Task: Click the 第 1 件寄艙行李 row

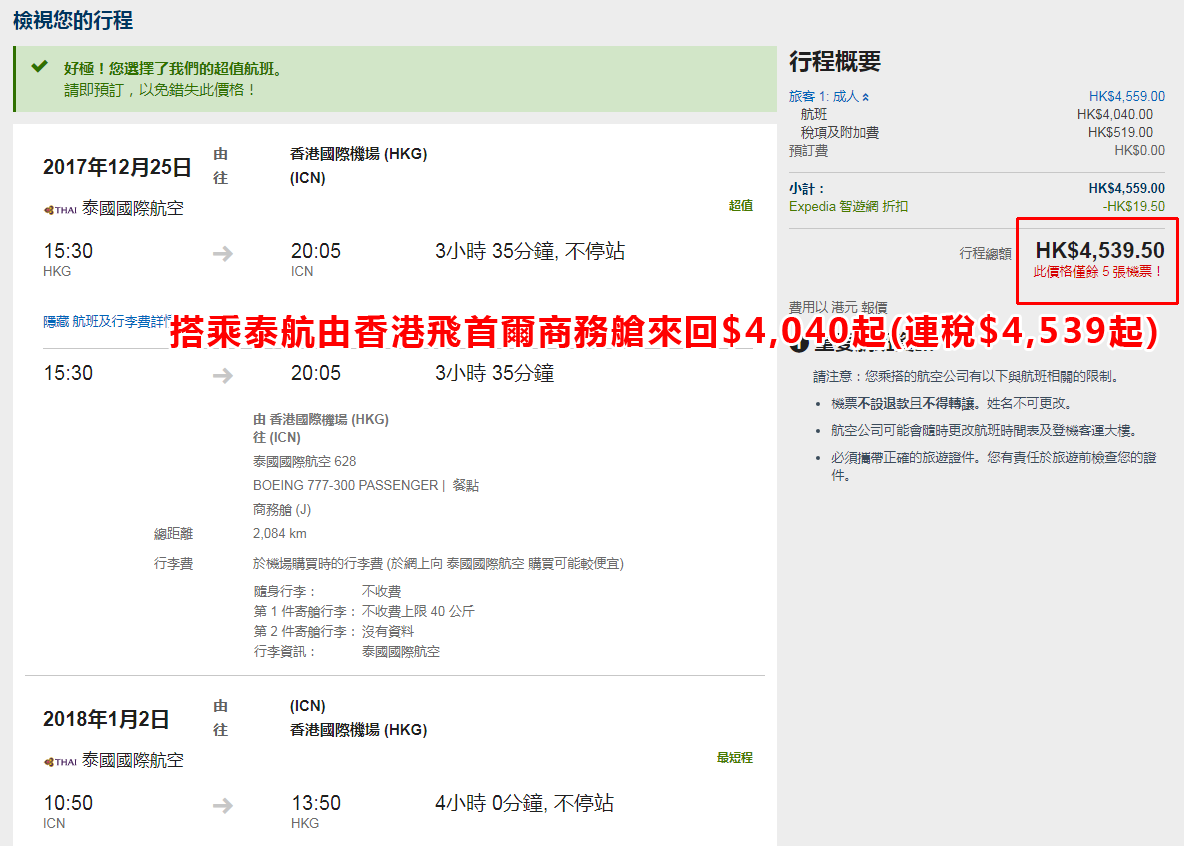Action: tap(364, 611)
